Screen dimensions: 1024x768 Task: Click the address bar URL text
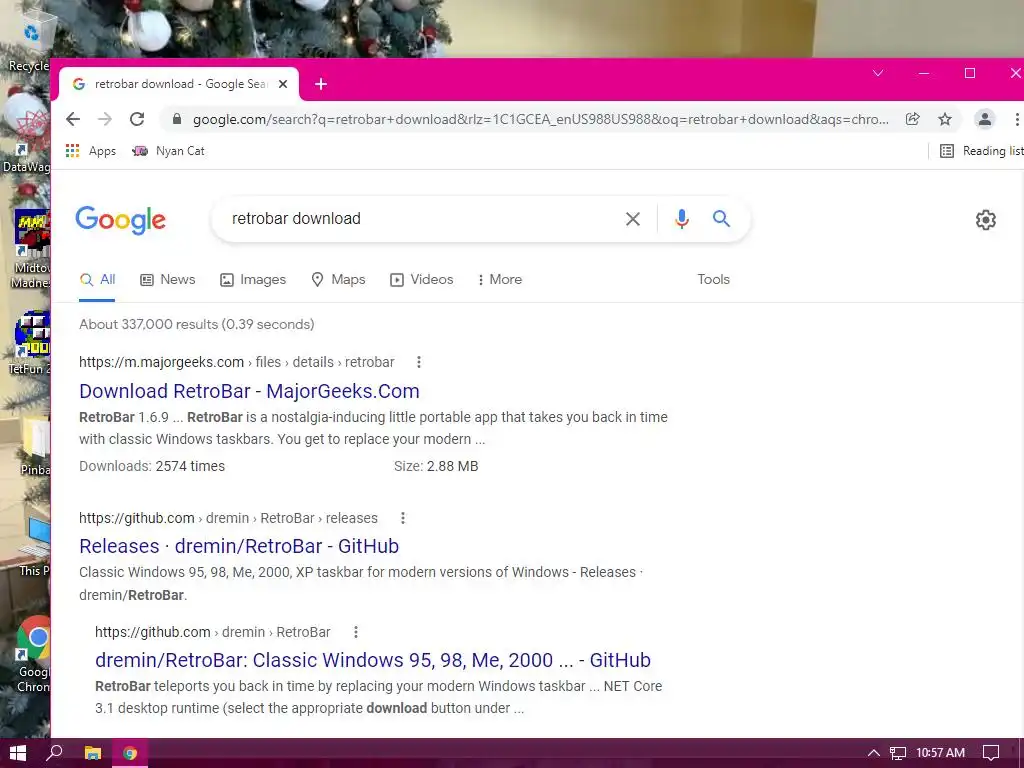click(541, 119)
